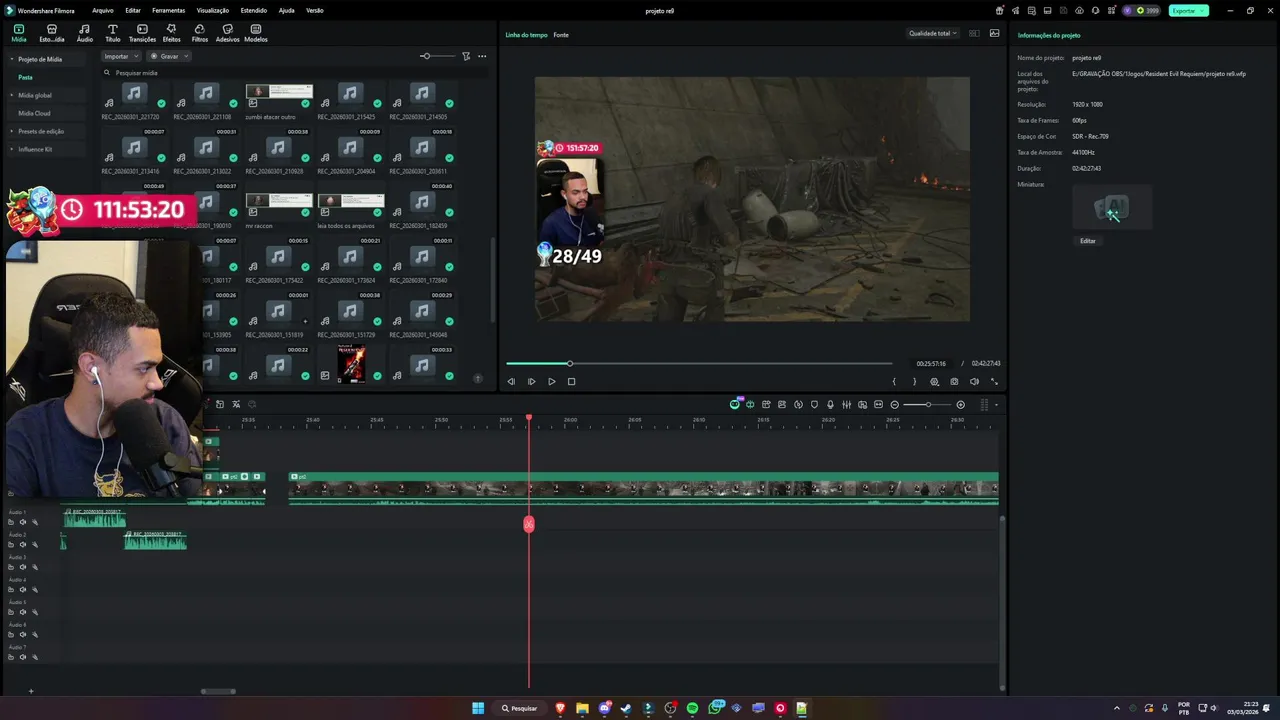The image size is (1280, 720).
Task: Open timeline layout options dropdown arrow
Action: pos(995,404)
